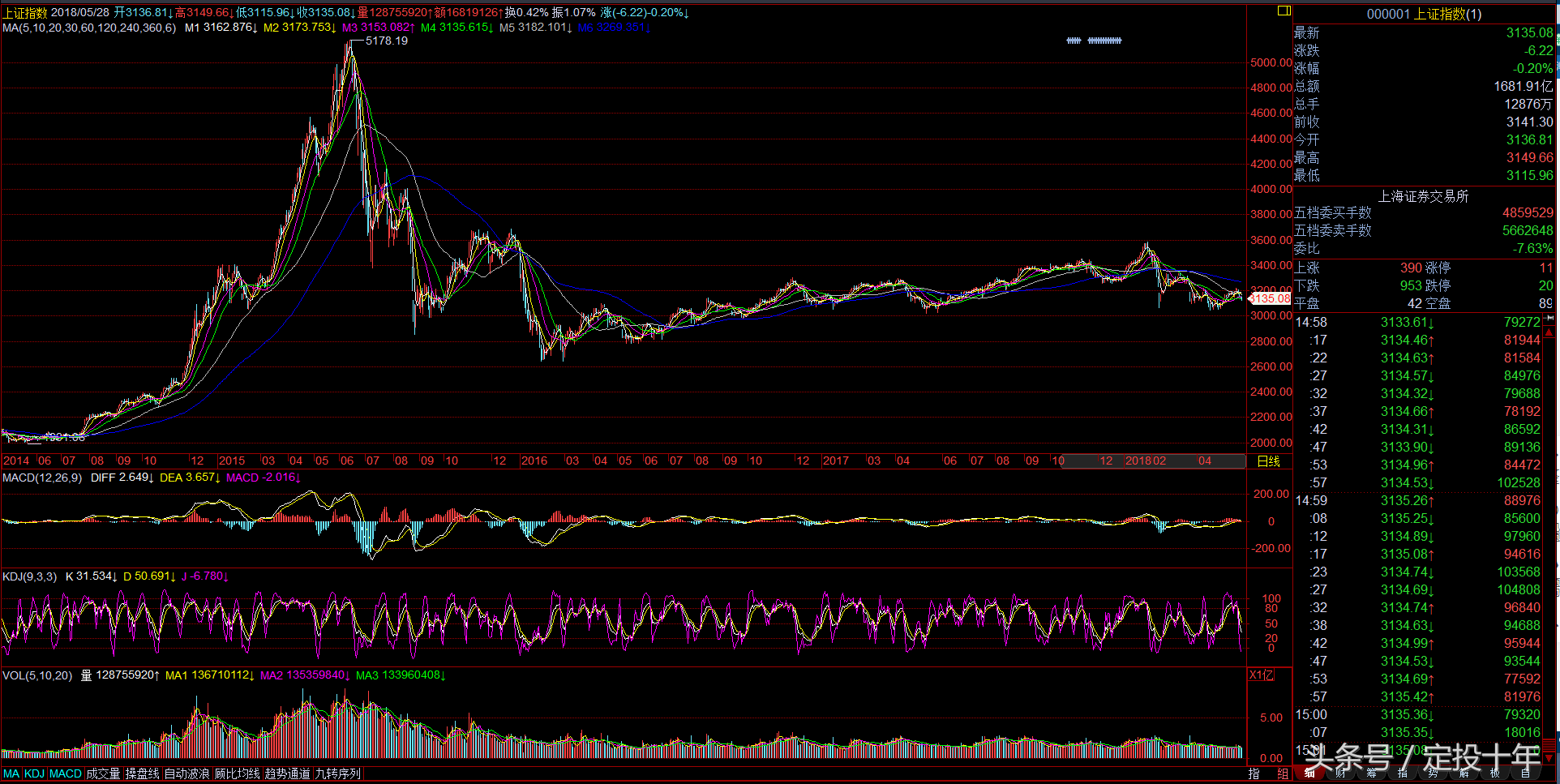This screenshot has width=1560, height=784.
Task: Open the 趋势通道 indicator tab
Action: (287, 773)
